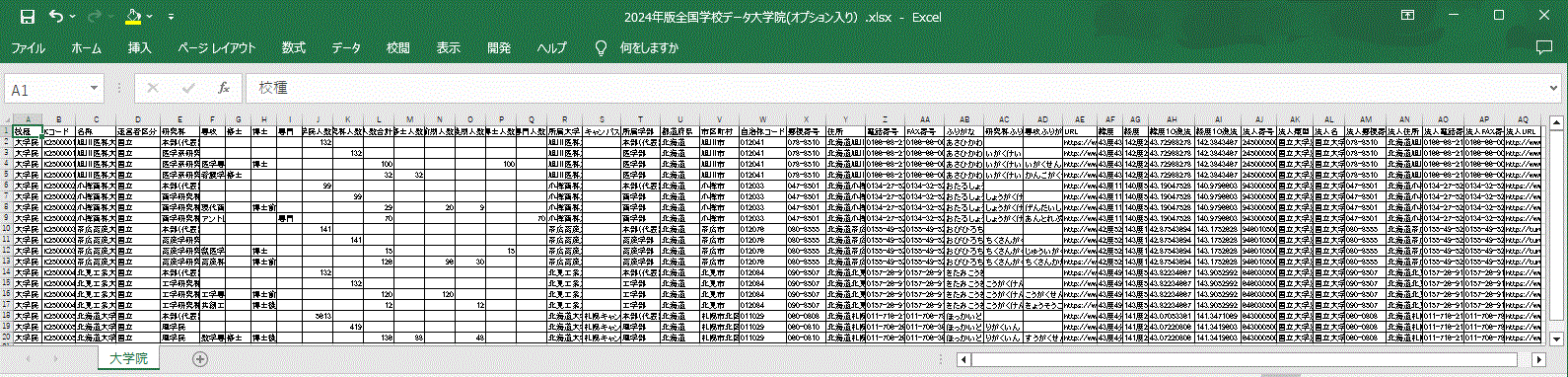
Task: Click header cell 法人名 in column AL
Action: pyautogui.click(x=1328, y=130)
